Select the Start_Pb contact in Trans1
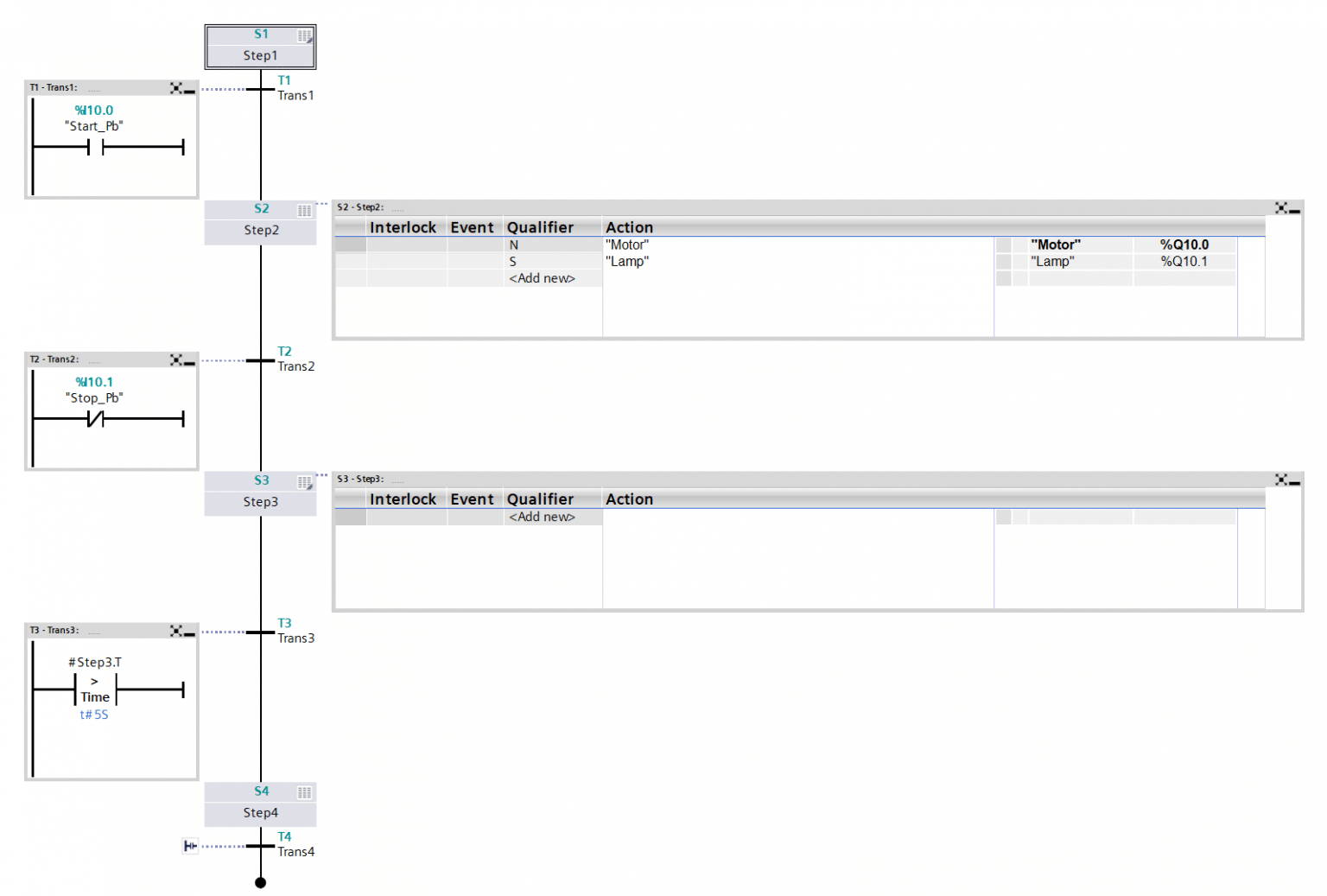This screenshot has height=896, width=1327. 95,147
